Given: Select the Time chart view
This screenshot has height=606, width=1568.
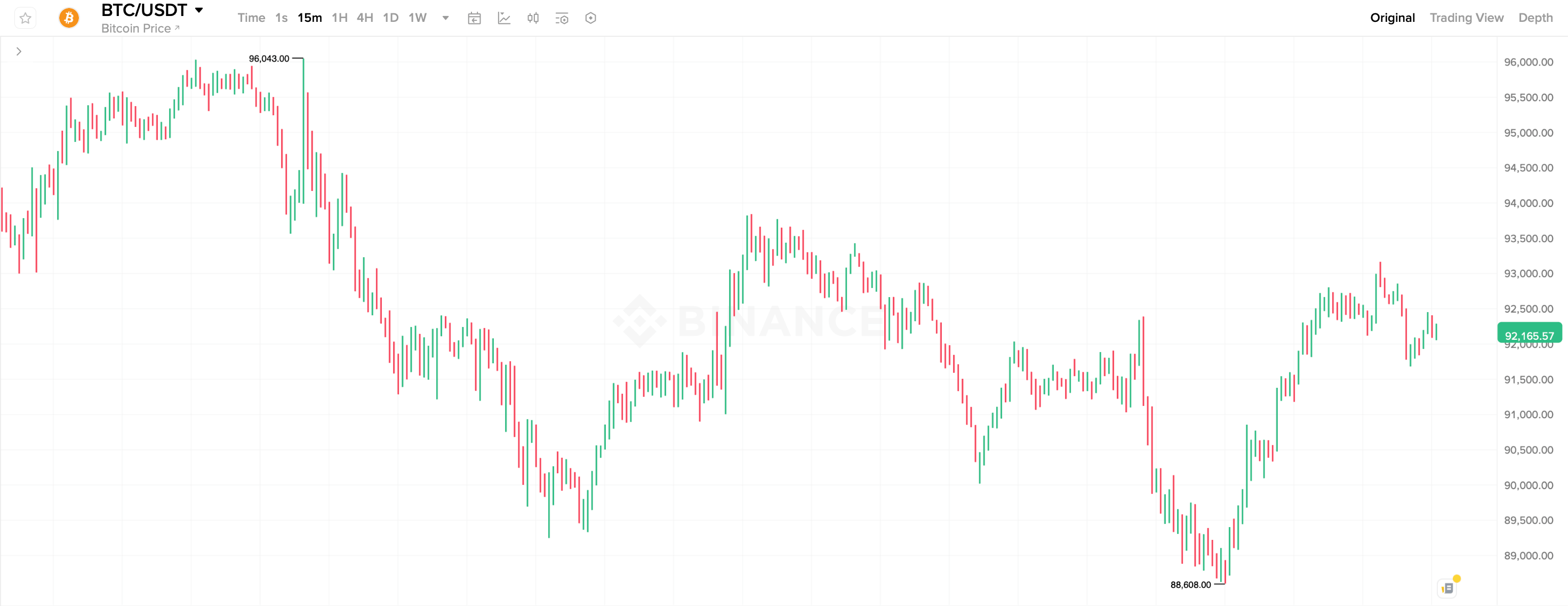Looking at the screenshot, I should 251,18.
